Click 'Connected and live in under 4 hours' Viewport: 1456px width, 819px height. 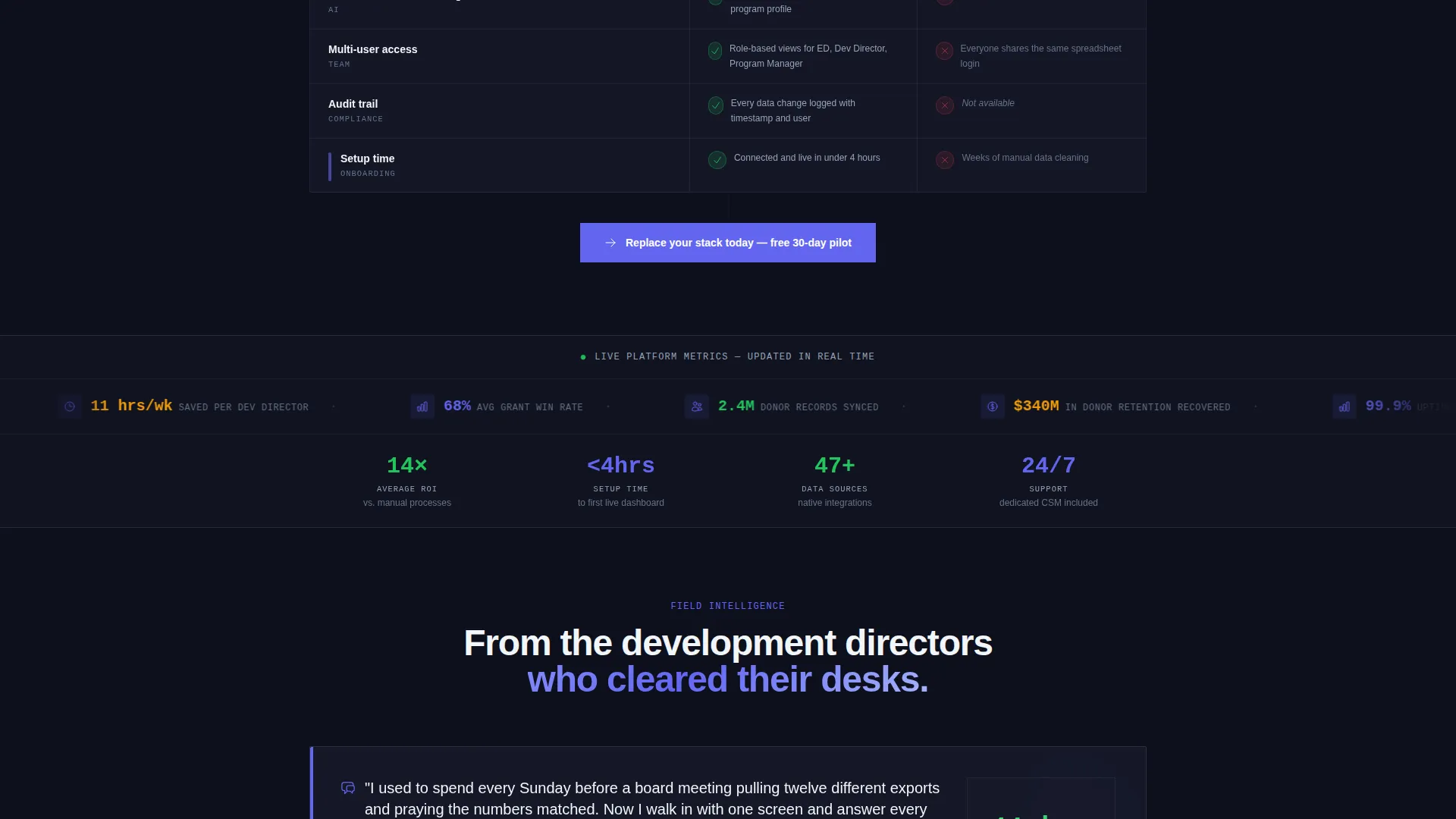pos(807,158)
